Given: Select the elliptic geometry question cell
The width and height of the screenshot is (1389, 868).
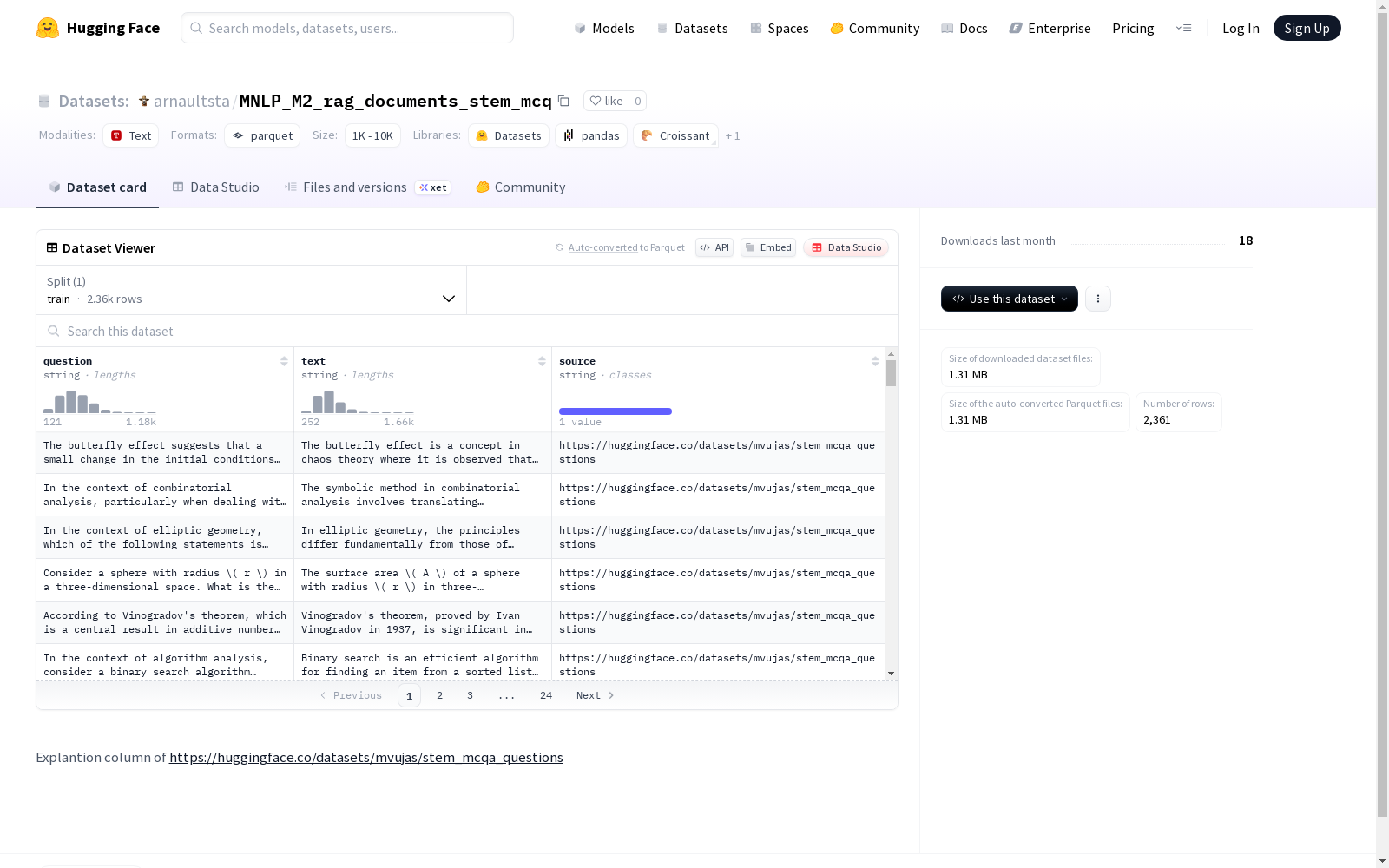Looking at the screenshot, I should 165,537.
